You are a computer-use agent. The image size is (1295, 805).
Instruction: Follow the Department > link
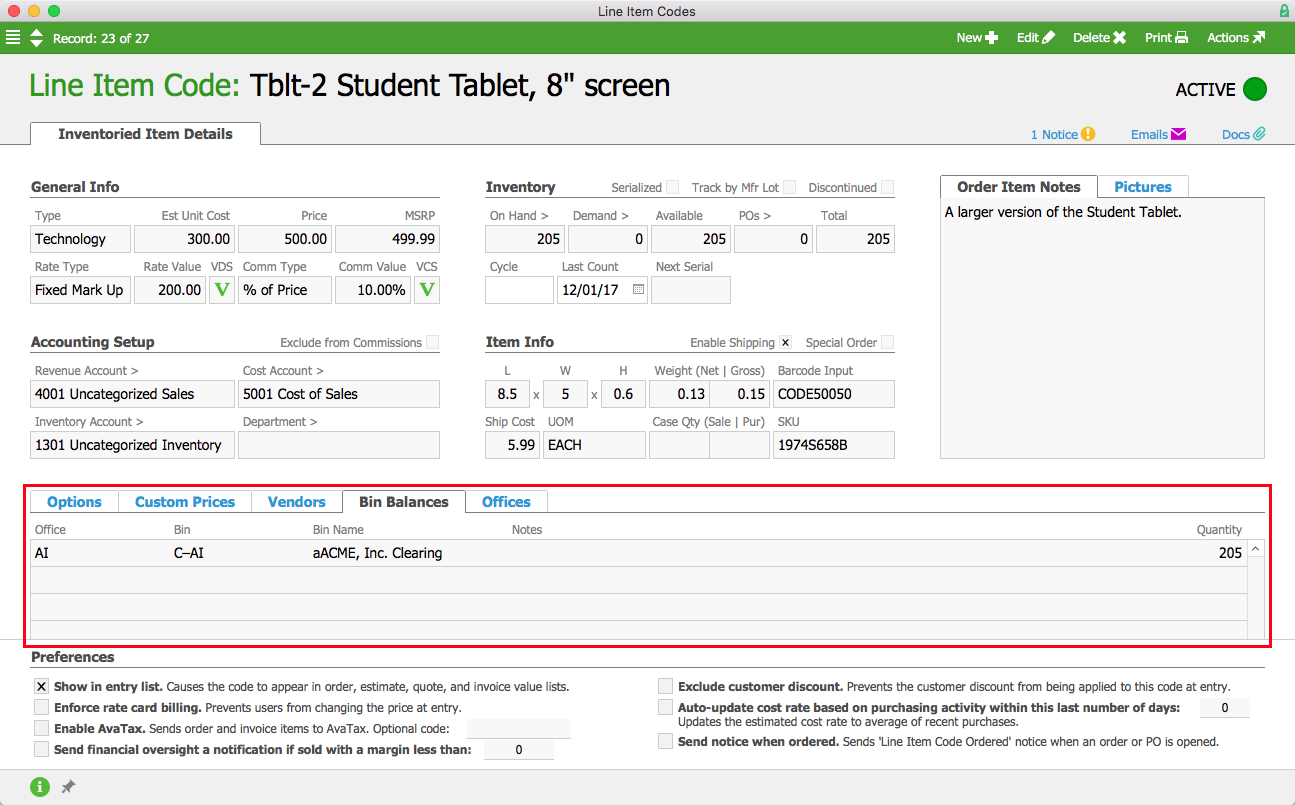[x=280, y=422]
